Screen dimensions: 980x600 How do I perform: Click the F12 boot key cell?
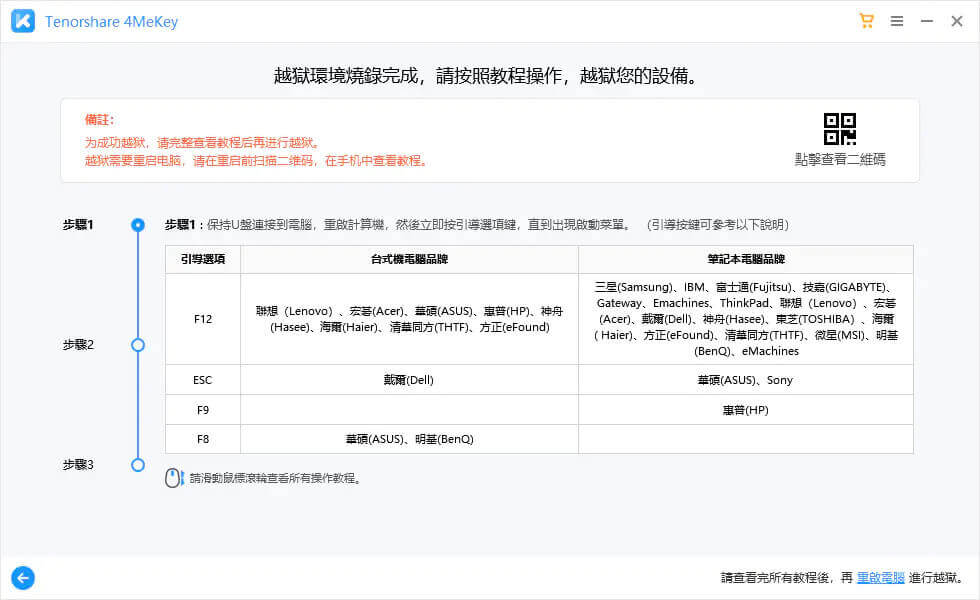pos(203,319)
